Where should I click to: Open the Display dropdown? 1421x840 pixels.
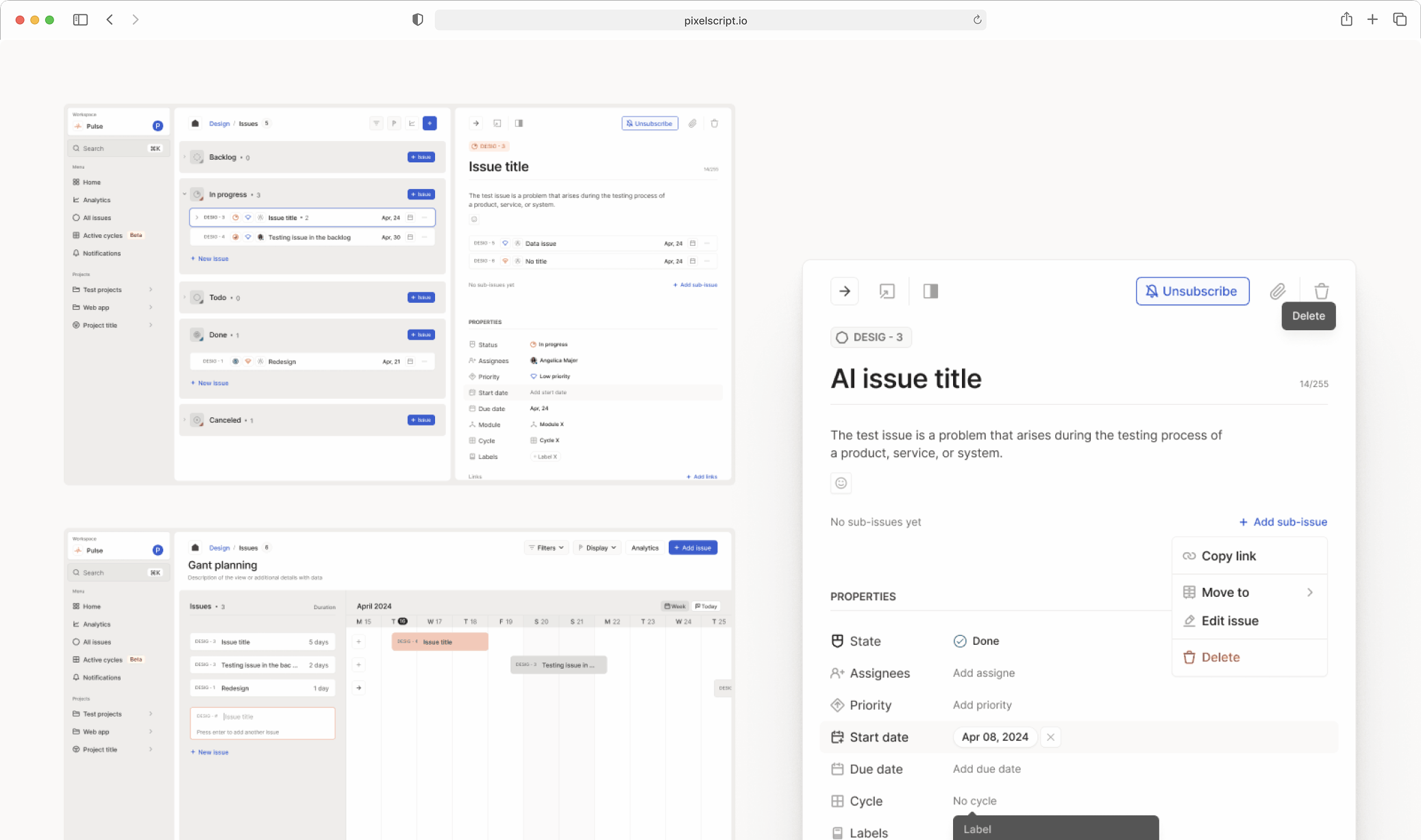pos(597,548)
